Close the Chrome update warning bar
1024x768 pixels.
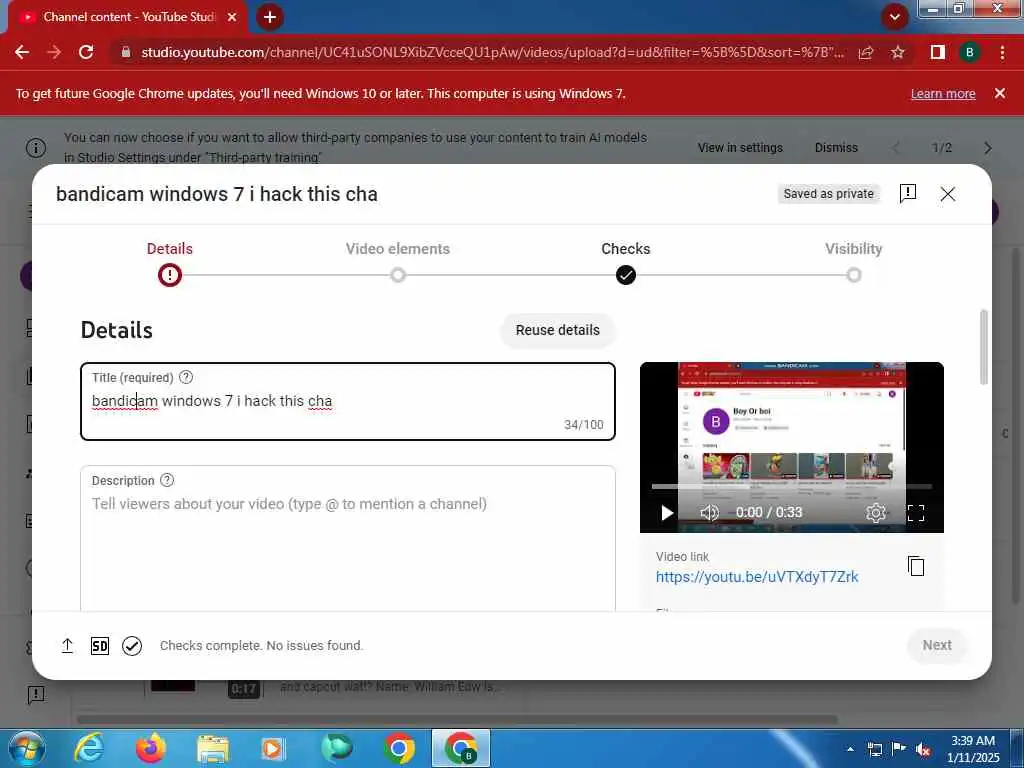click(x=1000, y=93)
